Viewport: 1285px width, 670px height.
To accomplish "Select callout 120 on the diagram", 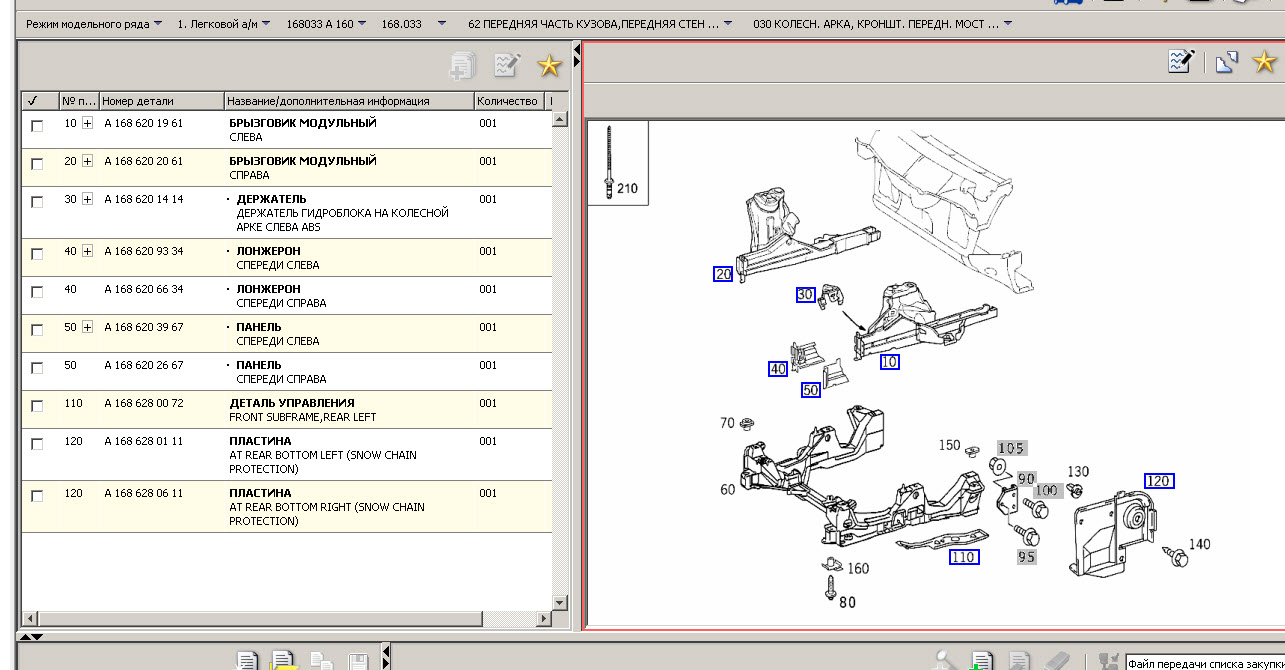I will tap(1159, 481).
